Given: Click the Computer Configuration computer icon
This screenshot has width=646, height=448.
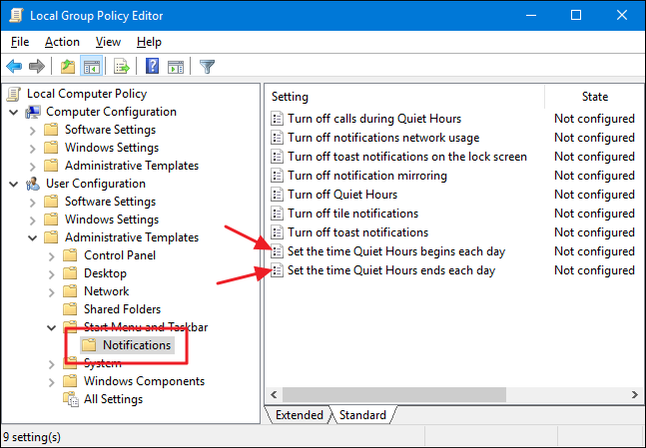Looking at the screenshot, I should [x=33, y=112].
